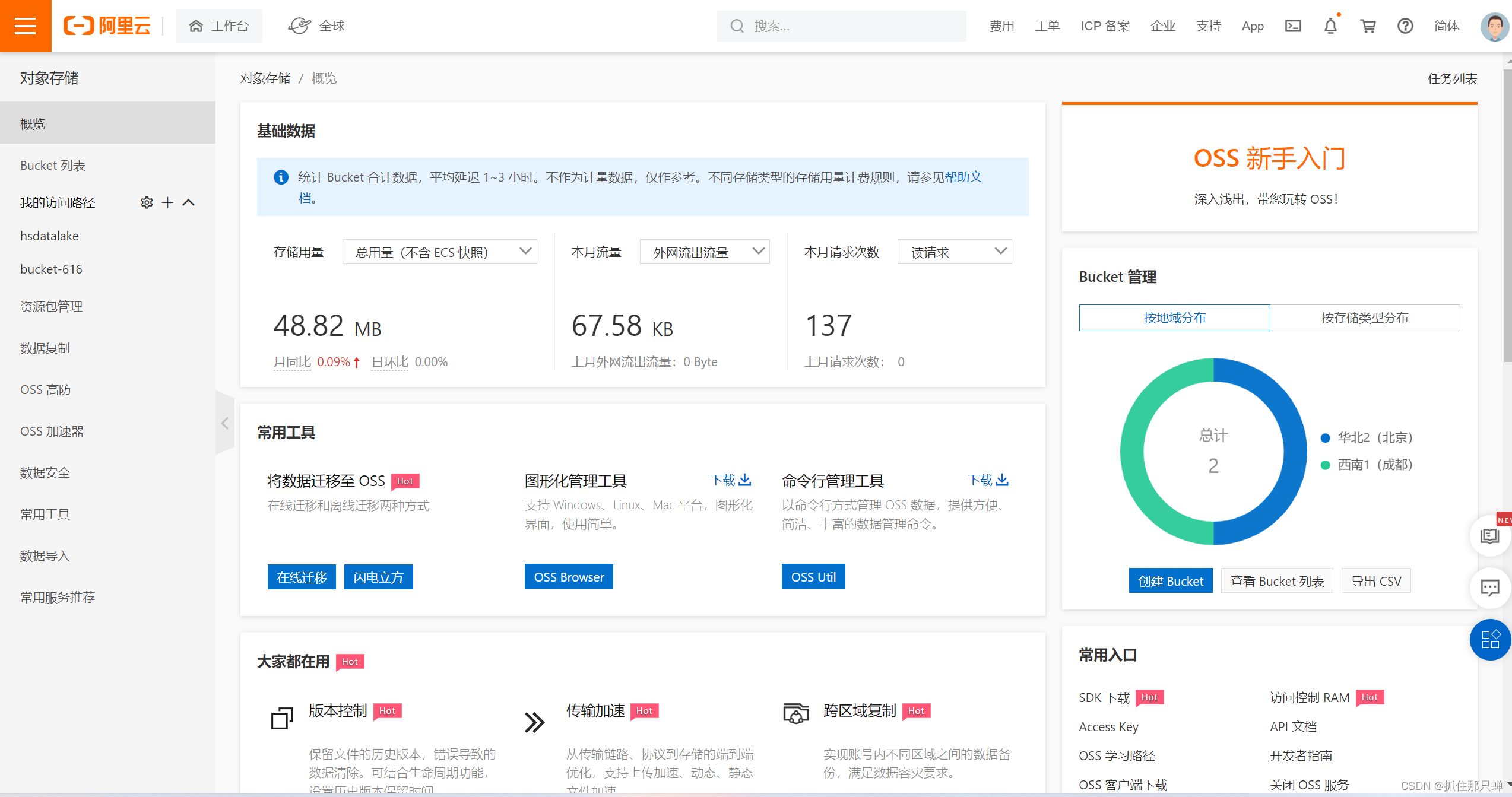
Task: Click the 版本控制 icon
Action: tap(282, 717)
